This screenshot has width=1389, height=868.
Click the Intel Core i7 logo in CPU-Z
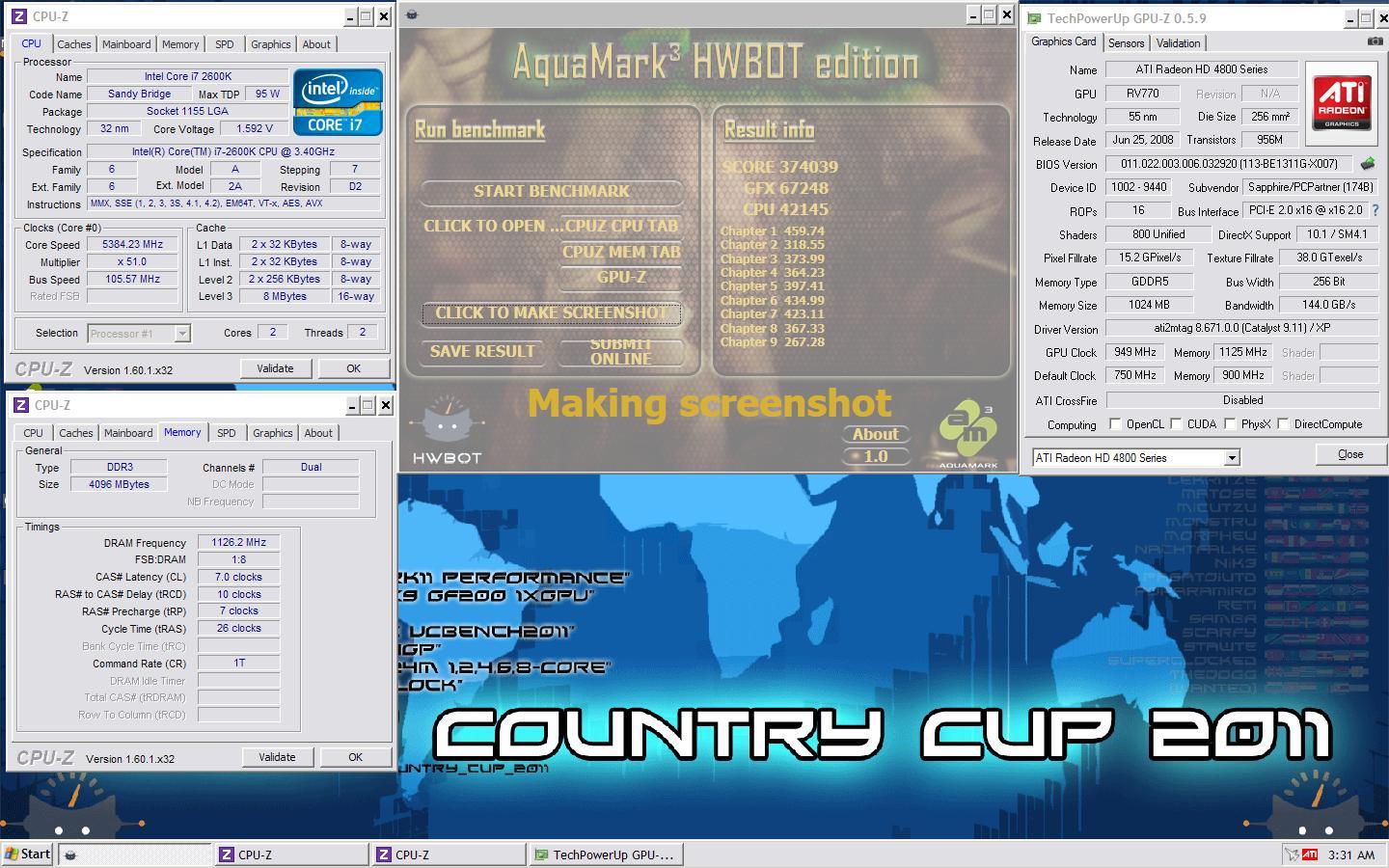(338, 101)
